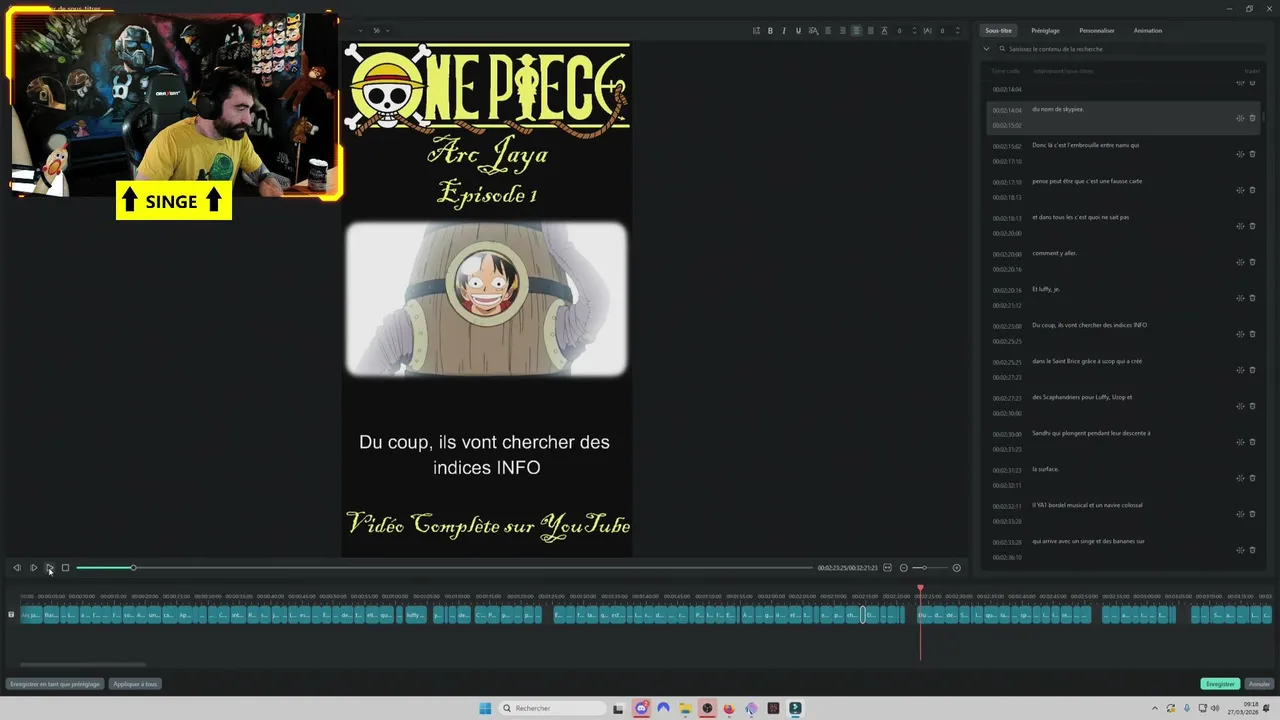Open the text case options icon
This screenshot has width=1280, height=720.
tap(813, 31)
